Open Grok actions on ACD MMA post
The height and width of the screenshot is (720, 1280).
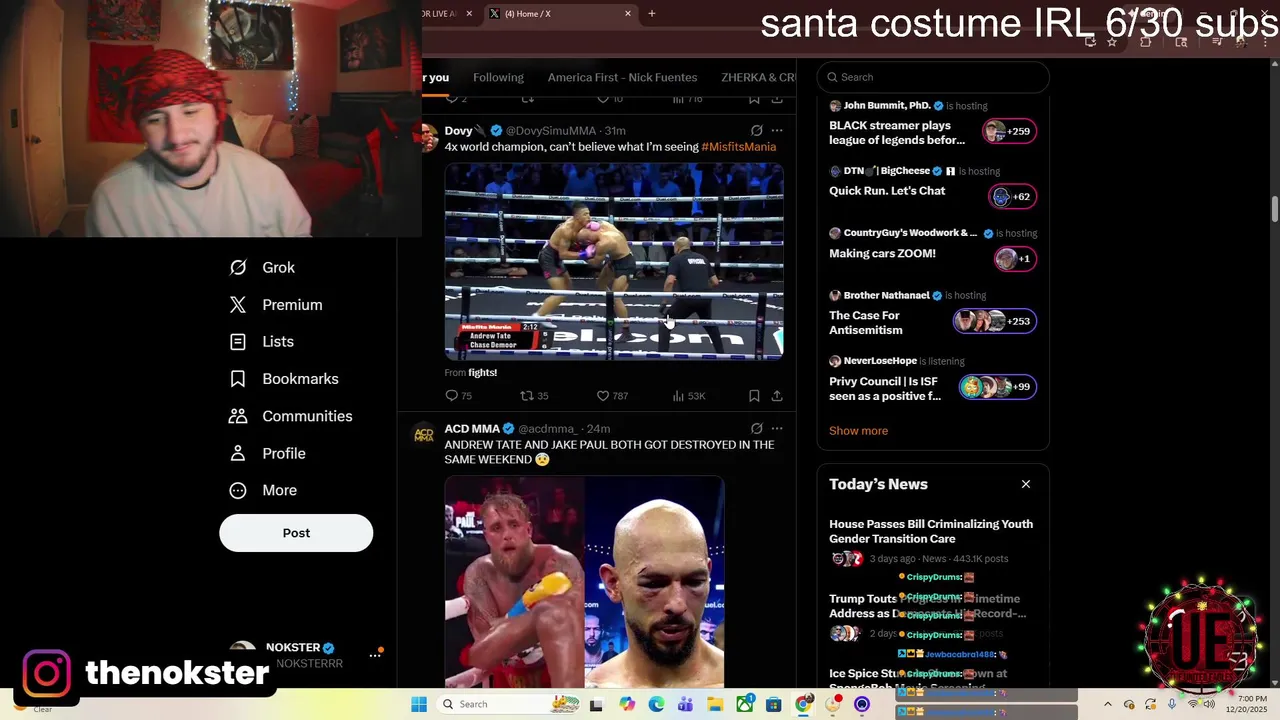[756, 429]
